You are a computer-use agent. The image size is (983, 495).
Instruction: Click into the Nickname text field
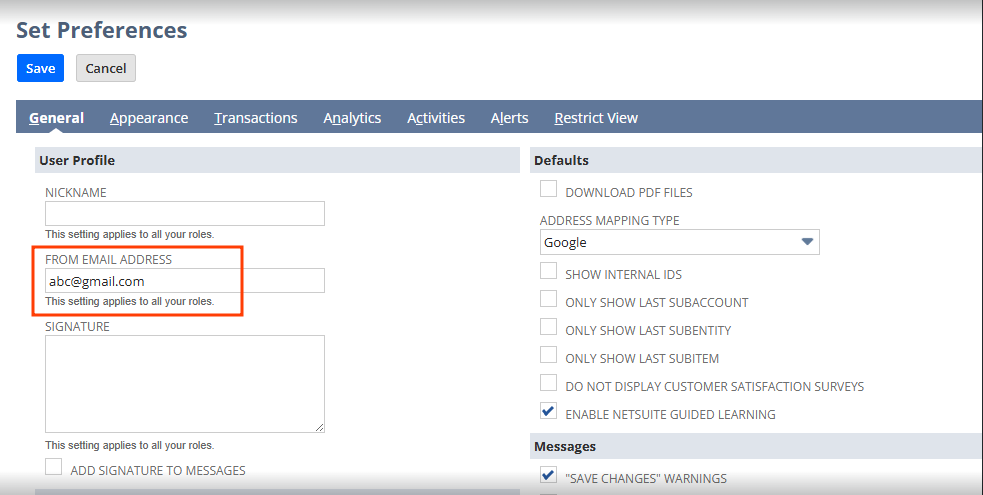click(x=185, y=214)
